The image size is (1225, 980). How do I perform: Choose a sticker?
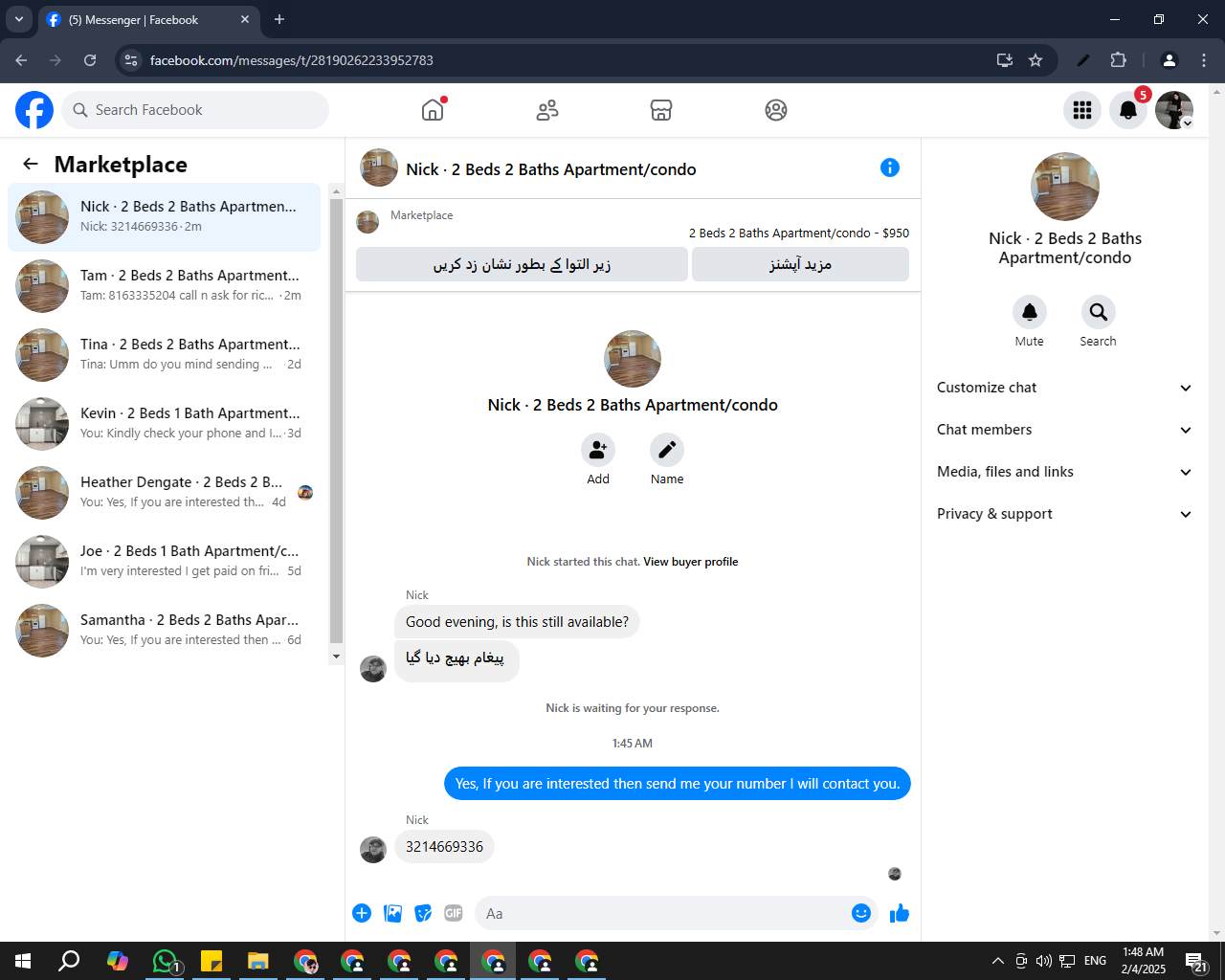[x=423, y=913]
